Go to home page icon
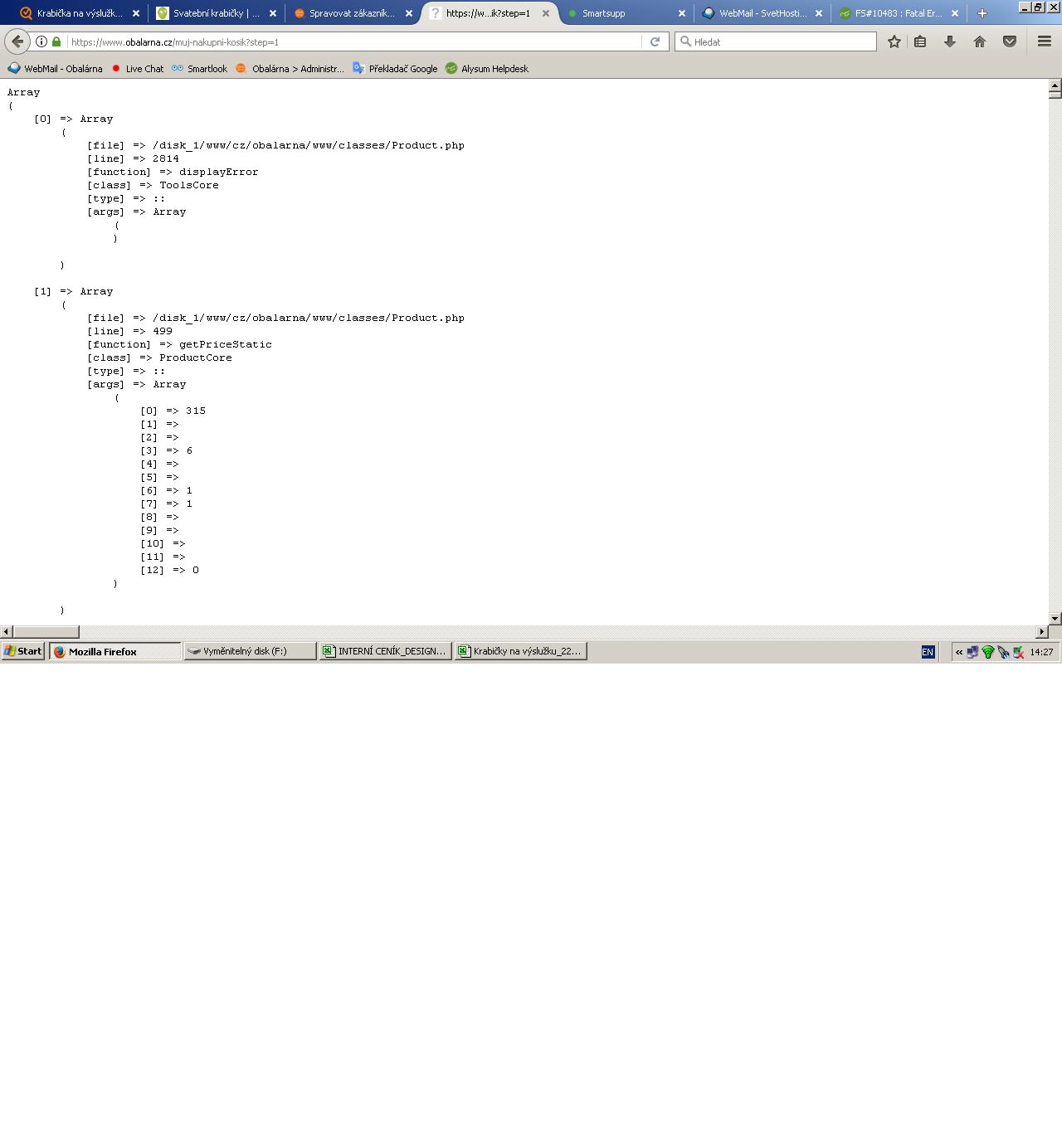 (980, 41)
